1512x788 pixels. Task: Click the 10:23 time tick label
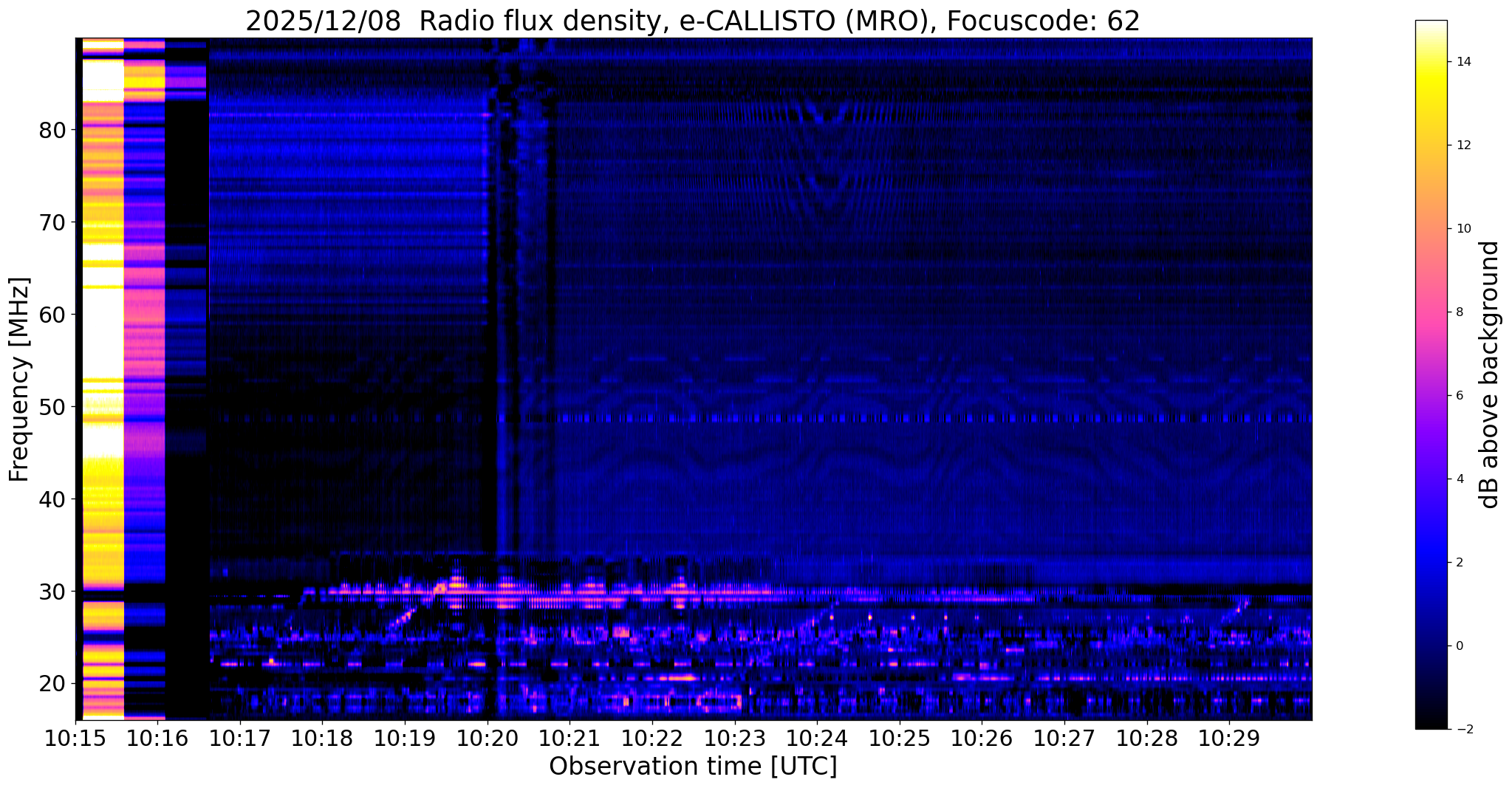(735, 739)
